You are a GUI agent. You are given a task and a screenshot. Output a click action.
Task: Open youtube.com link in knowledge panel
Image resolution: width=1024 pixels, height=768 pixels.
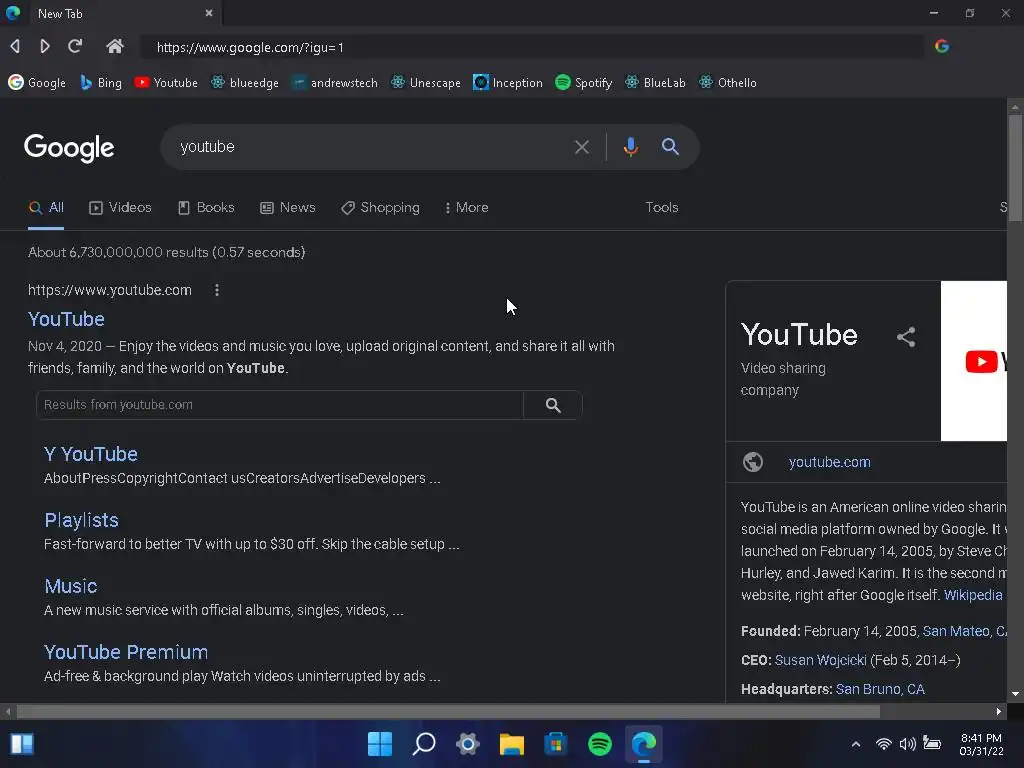[829, 462]
